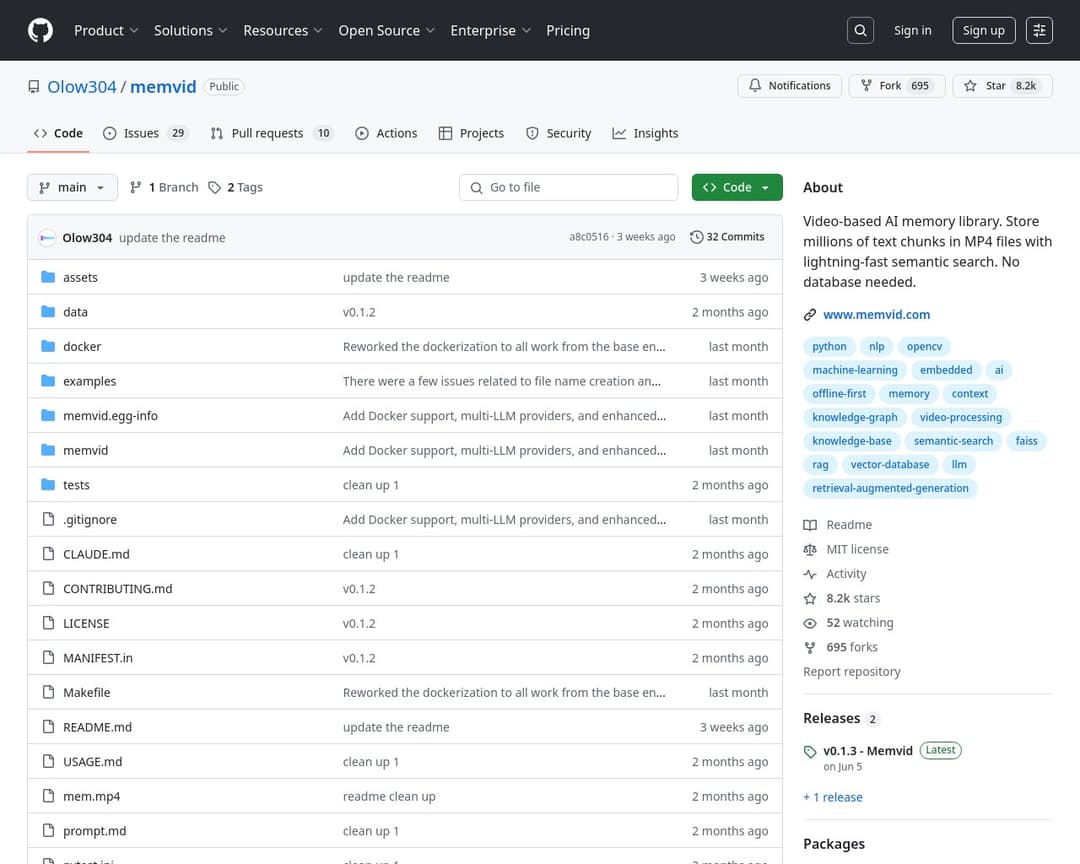The image size is (1080, 864).
Task: Click the repository icon beside Olow304
Action: tap(34, 87)
